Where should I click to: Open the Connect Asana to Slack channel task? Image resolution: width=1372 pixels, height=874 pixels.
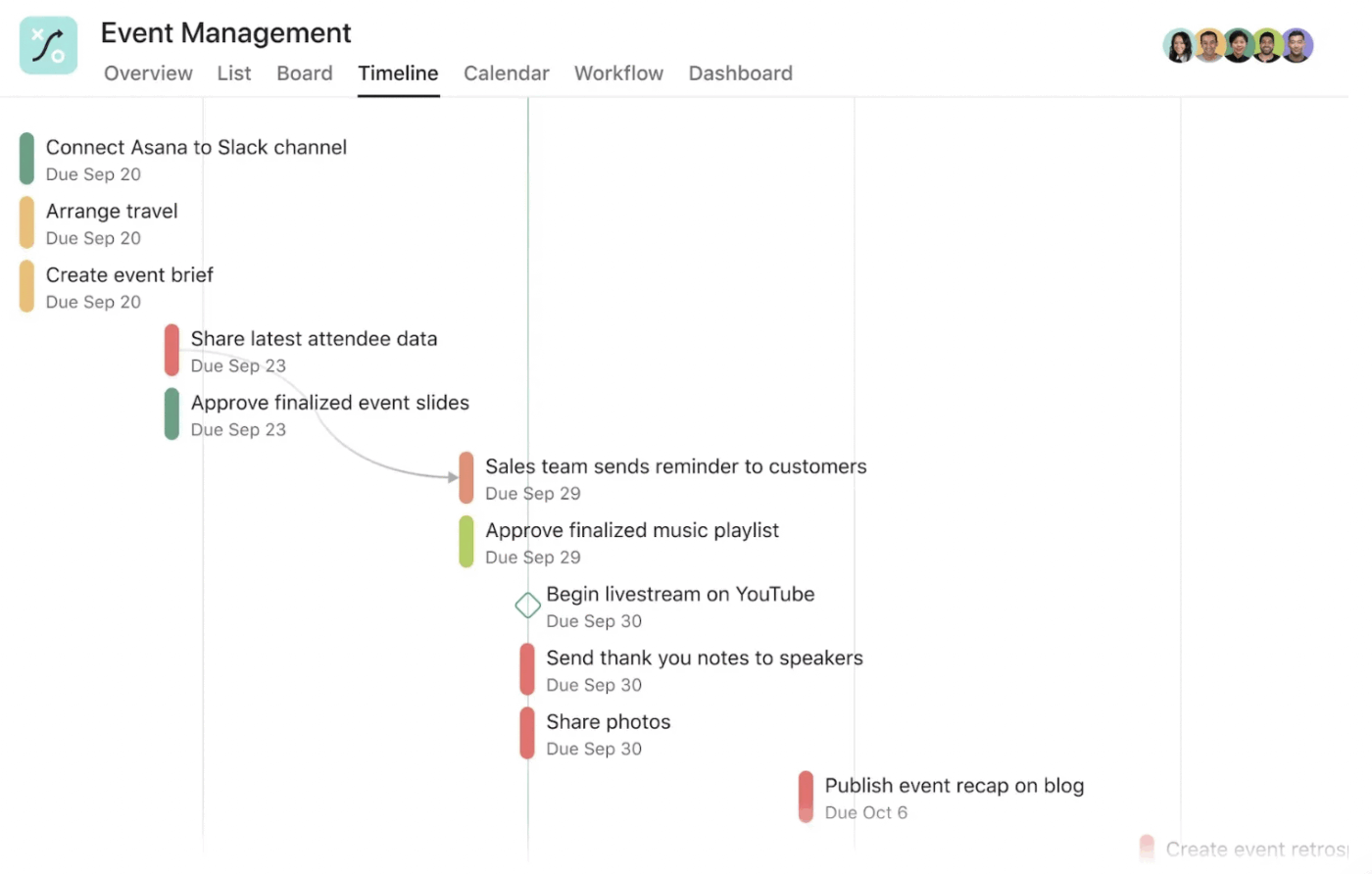tap(196, 148)
